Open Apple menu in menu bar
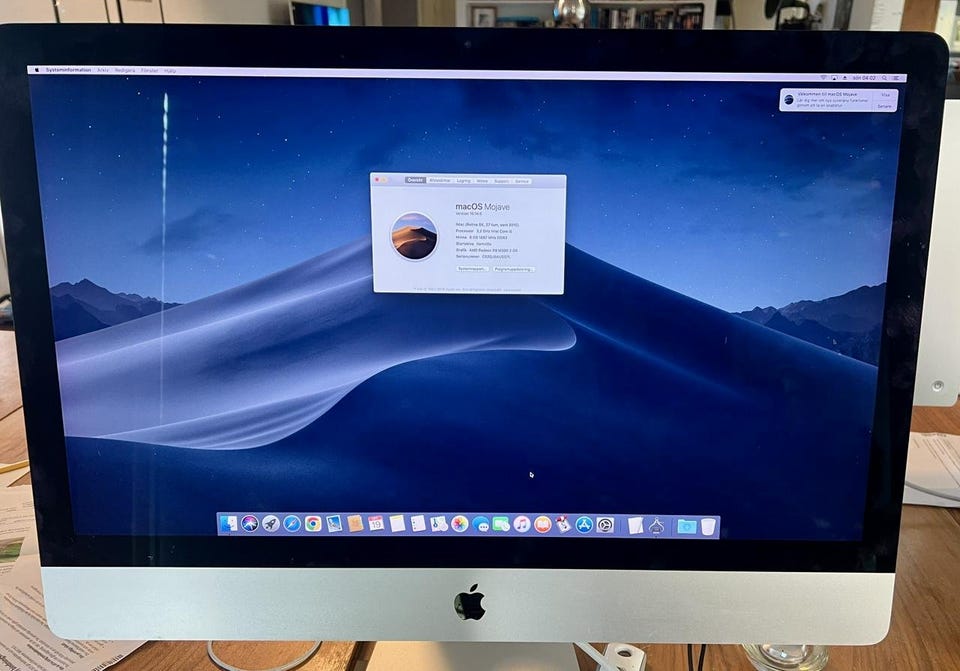Screen dimensions: 960x671 click(x=37, y=70)
